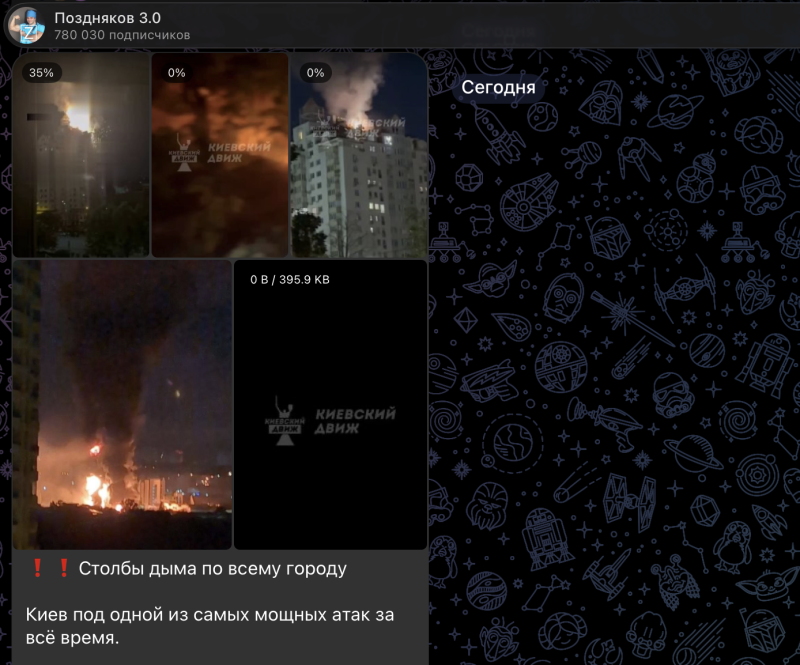Click the Столбы дыма по всему городу headline

[213, 568]
